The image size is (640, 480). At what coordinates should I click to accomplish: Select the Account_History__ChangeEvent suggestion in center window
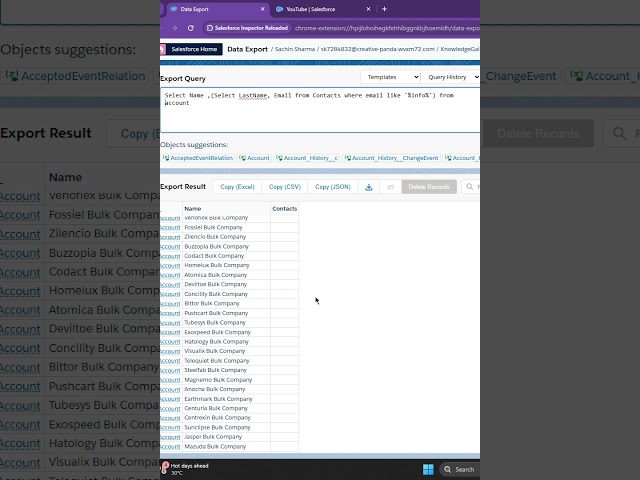tap(391, 158)
